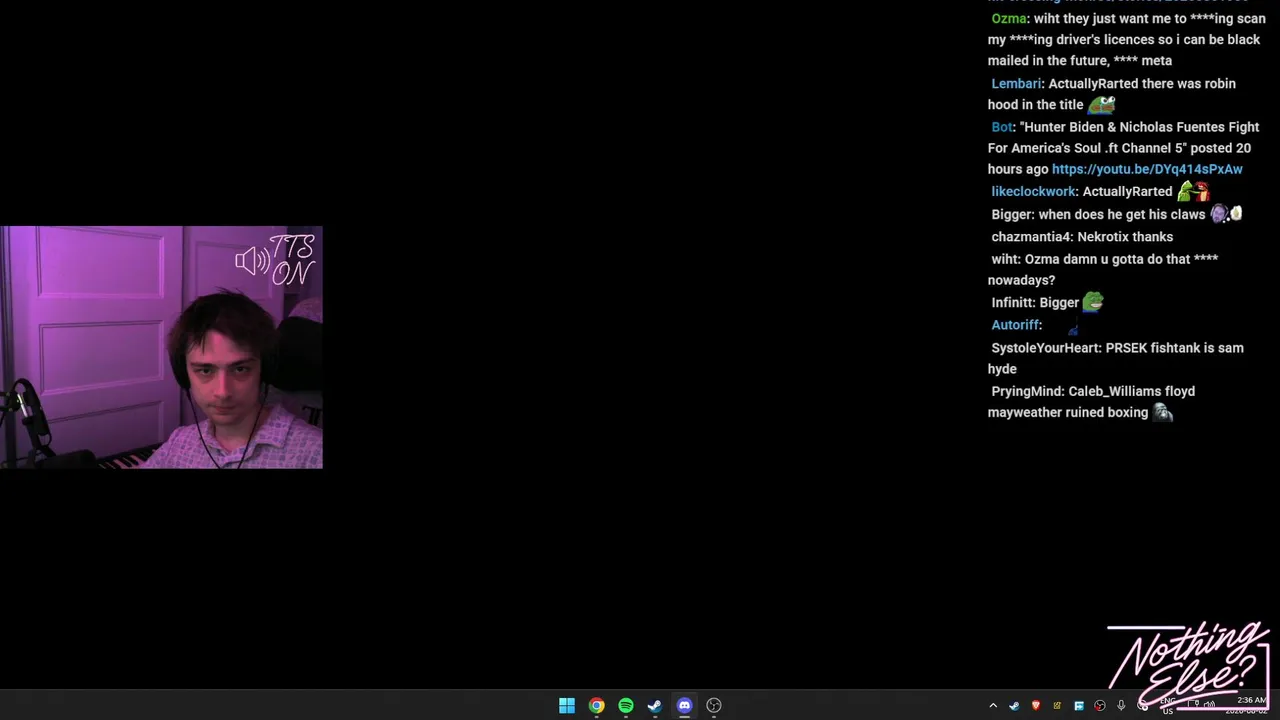Click the emote after likeclockwork's ActuallyRarted
The image size is (1280, 720).
click(x=1194, y=191)
